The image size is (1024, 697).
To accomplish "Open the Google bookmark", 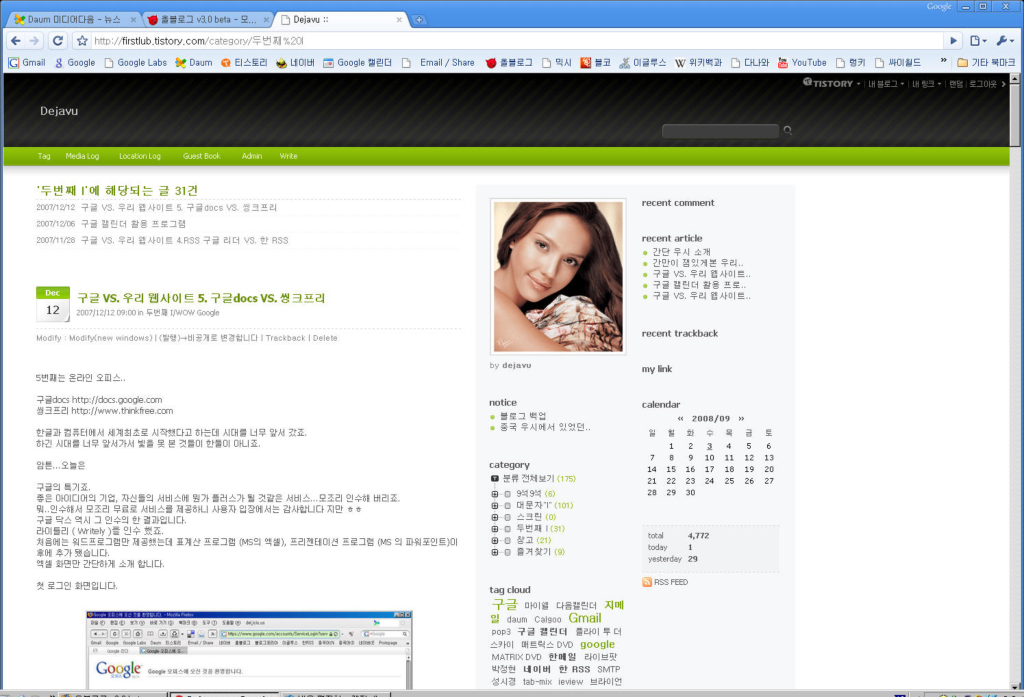I will click(75, 63).
